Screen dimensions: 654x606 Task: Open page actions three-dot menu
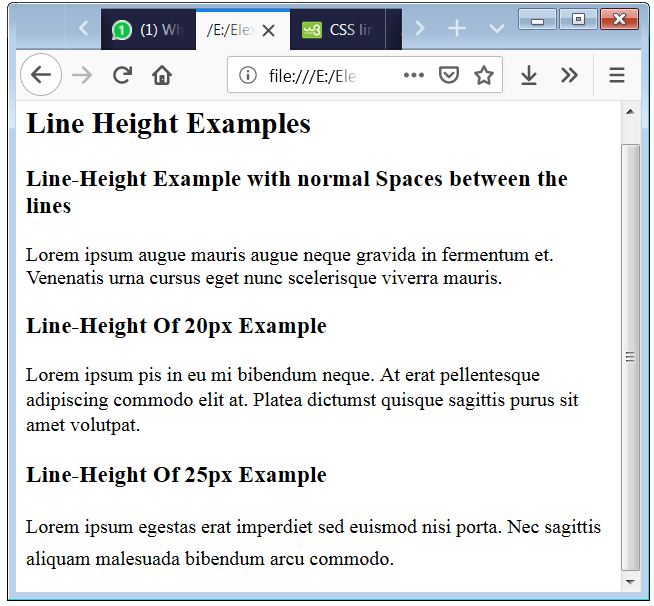click(x=414, y=76)
